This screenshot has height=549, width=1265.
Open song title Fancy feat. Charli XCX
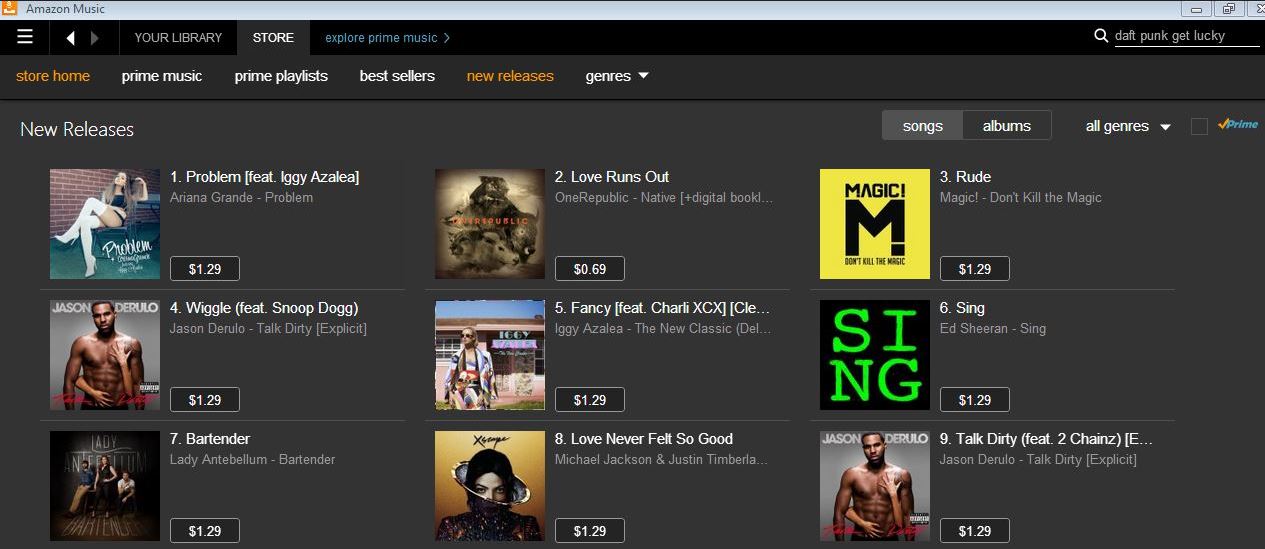coord(663,308)
